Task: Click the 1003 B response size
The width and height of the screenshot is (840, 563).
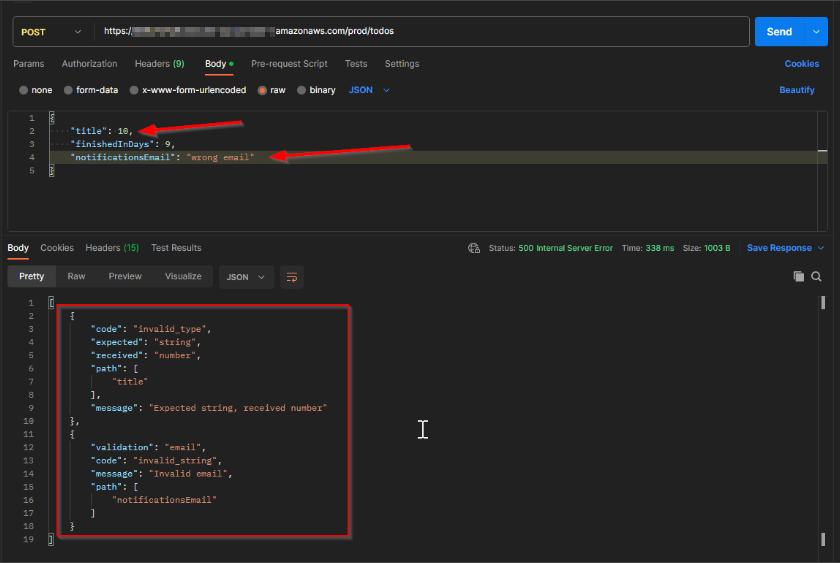Action: (x=717, y=248)
